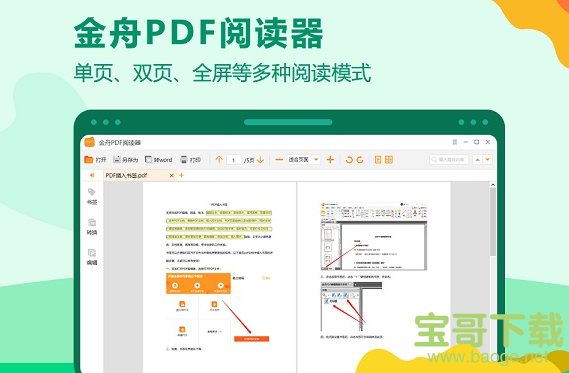Click the page number input box
This screenshot has height=373, width=569.
pos(234,160)
